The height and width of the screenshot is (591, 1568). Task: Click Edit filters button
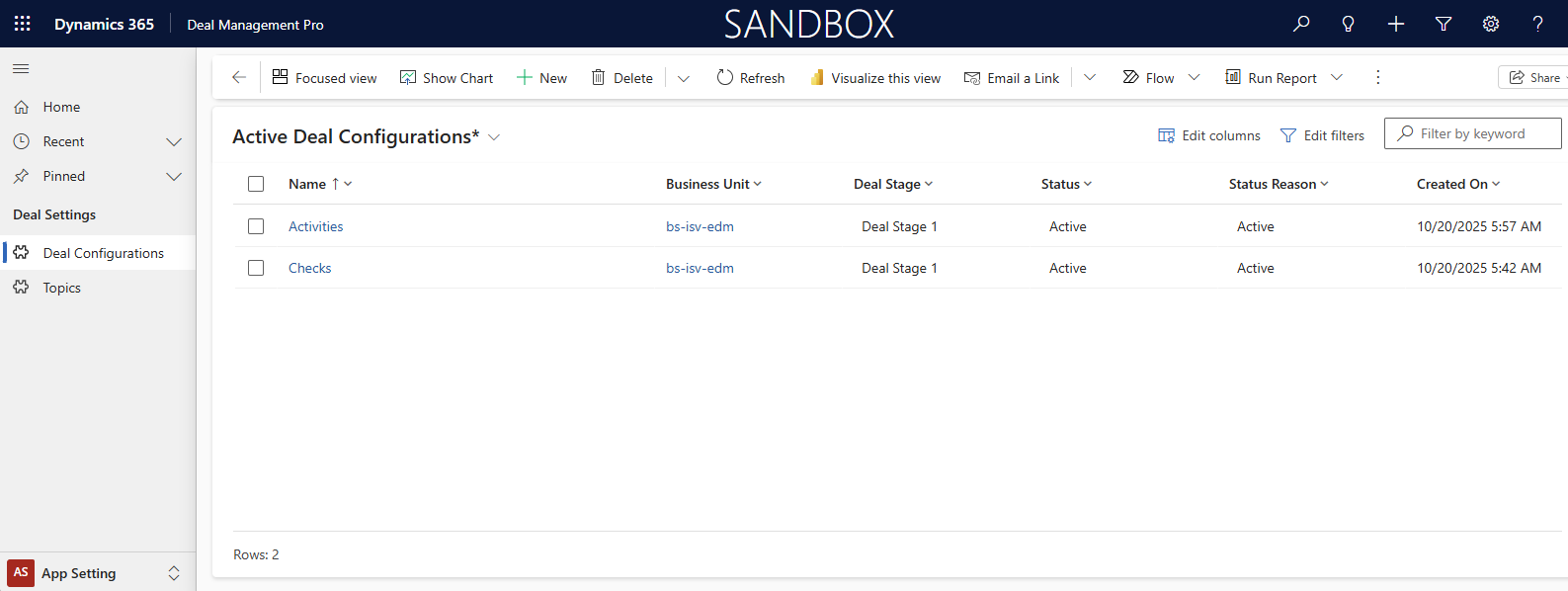(x=1322, y=135)
